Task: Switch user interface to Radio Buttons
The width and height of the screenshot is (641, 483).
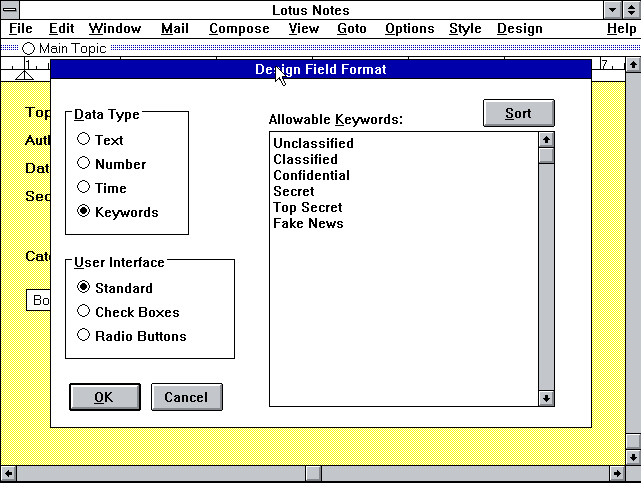Action: 84,336
